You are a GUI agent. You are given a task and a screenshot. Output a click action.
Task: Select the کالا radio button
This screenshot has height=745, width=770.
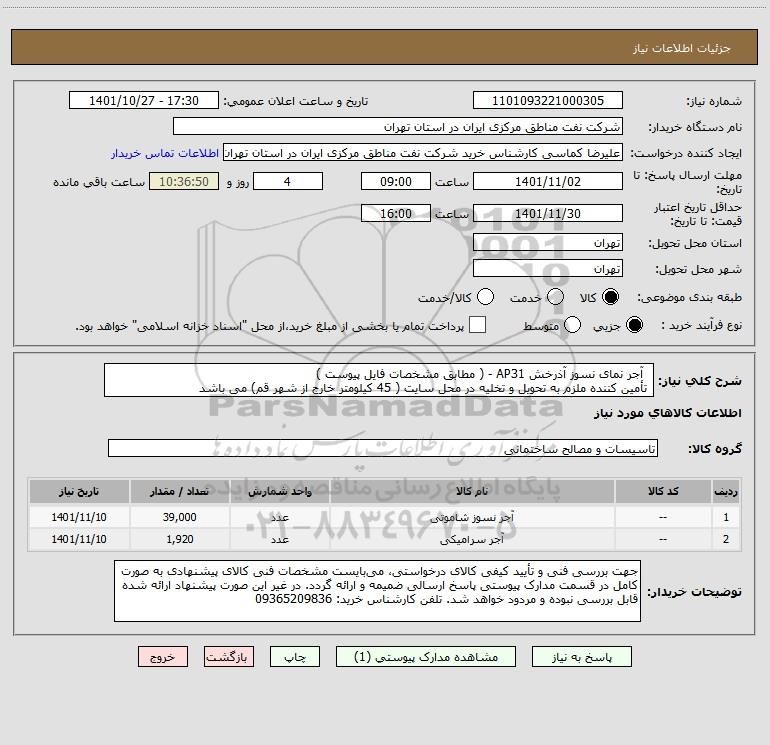[610, 297]
